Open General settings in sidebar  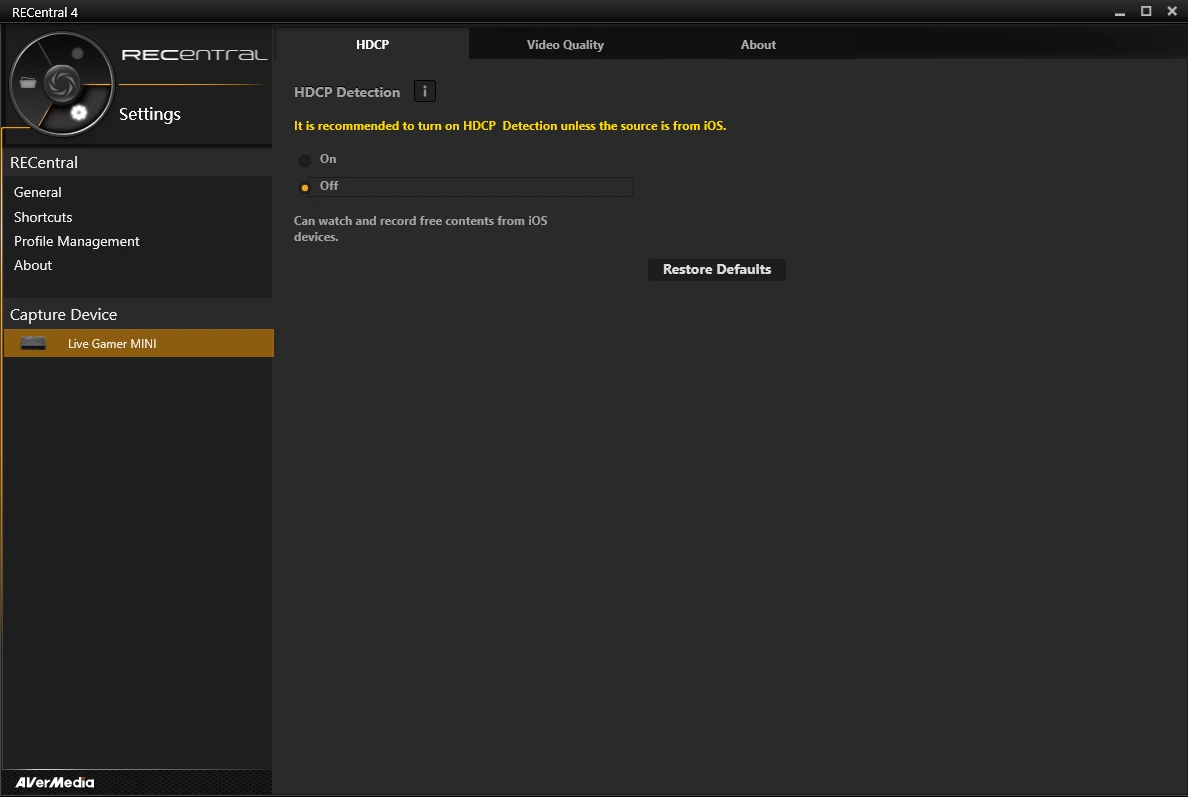coord(38,192)
